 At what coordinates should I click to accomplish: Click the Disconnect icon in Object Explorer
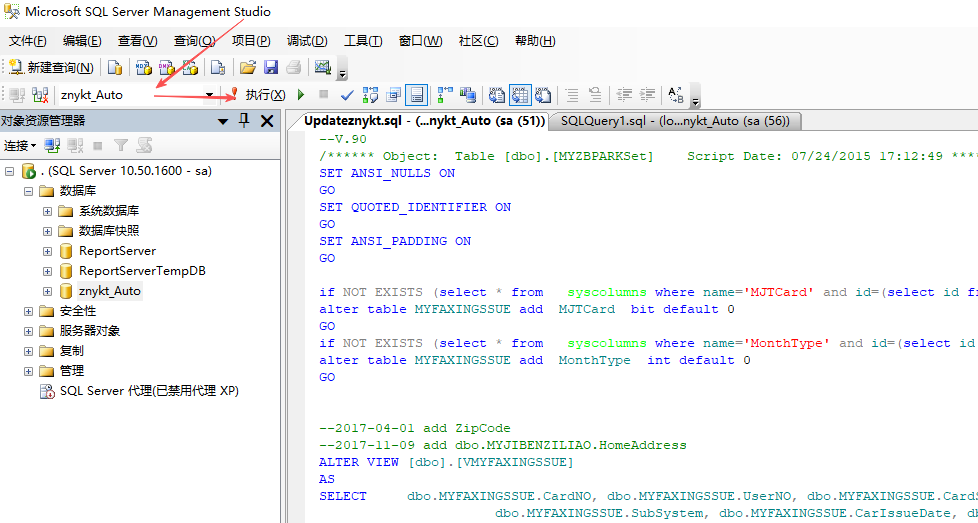75,146
